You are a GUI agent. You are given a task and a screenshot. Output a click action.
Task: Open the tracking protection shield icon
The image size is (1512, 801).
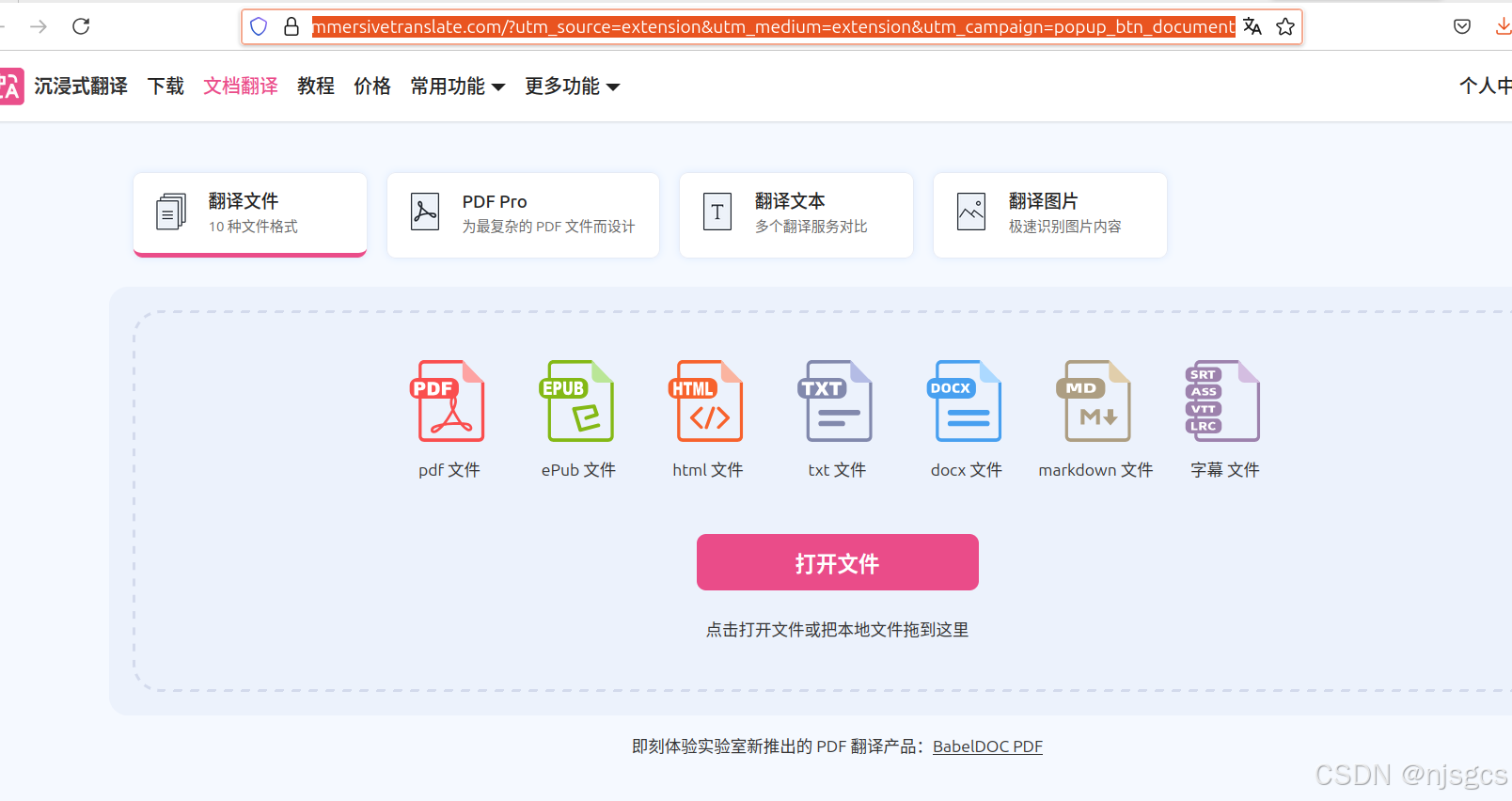260,26
